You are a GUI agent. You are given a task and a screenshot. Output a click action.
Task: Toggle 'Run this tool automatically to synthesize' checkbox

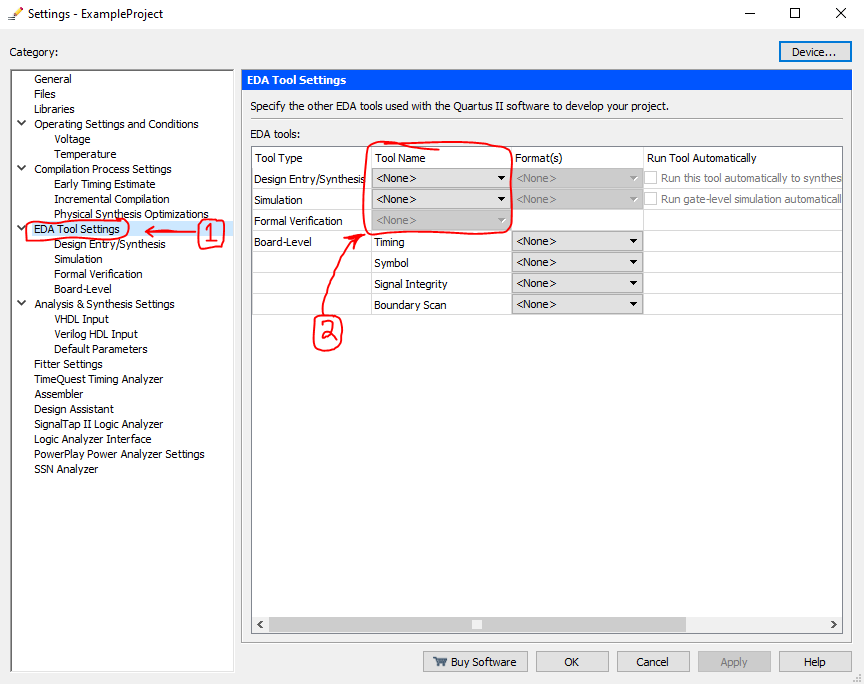click(x=651, y=177)
